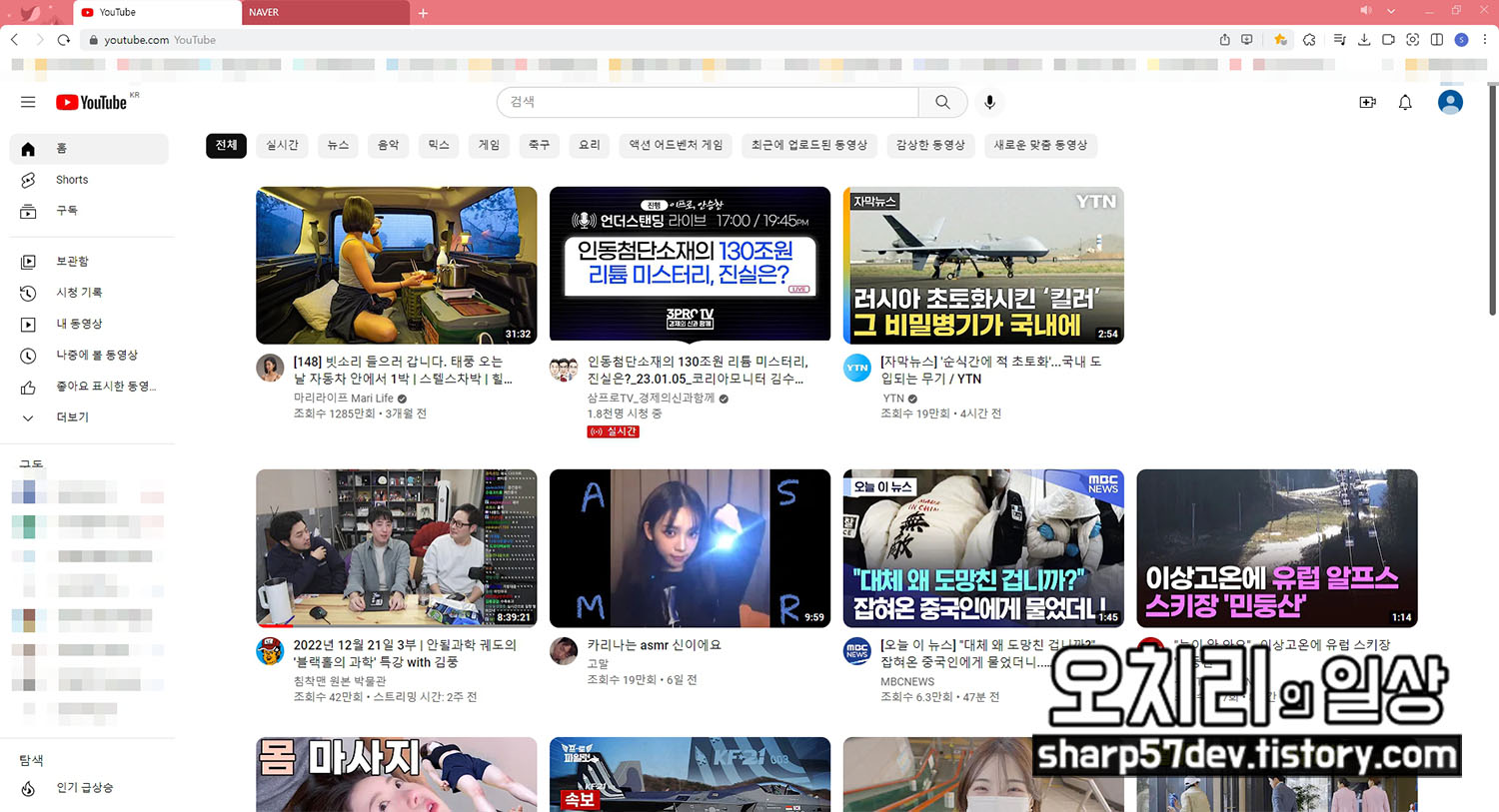Open the create video camera icon
This screenshot has width=1499, height=812.
(x=1368, y=102)
